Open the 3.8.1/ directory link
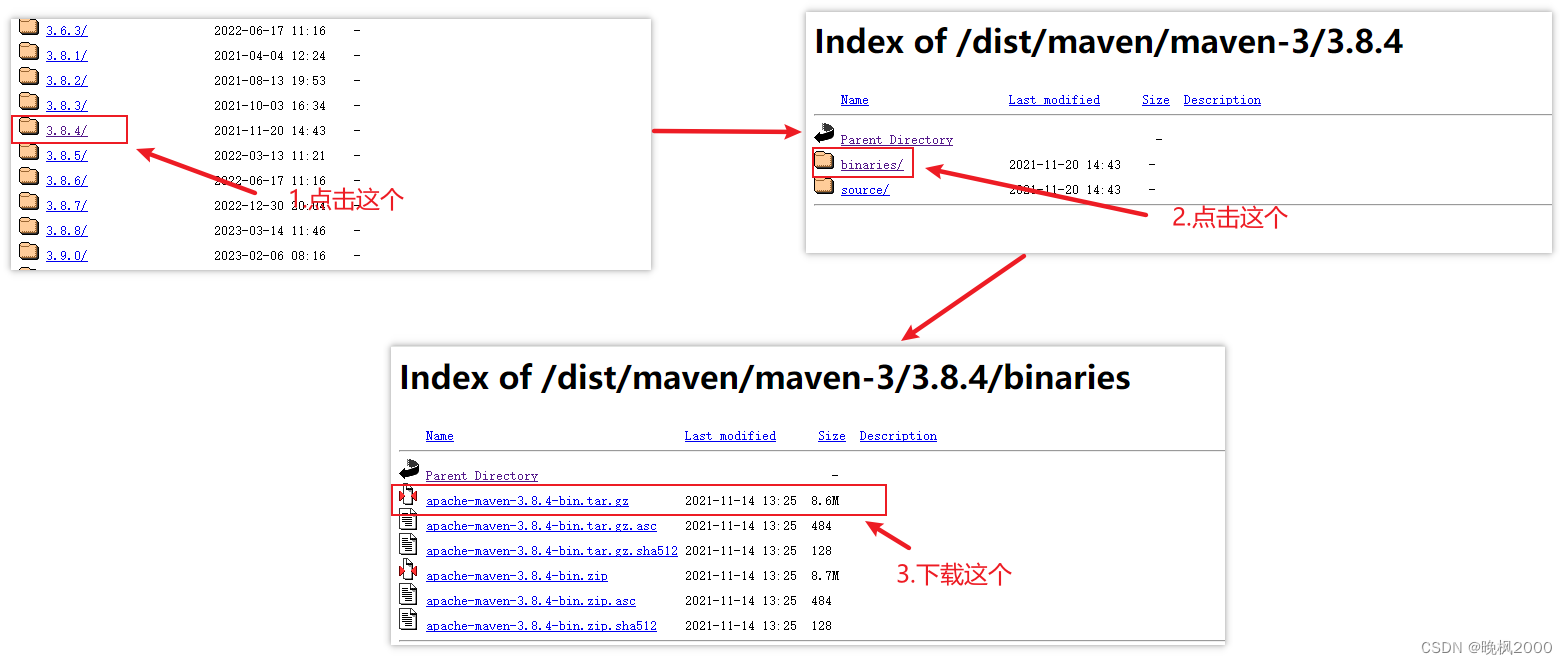 coord(67,56)
